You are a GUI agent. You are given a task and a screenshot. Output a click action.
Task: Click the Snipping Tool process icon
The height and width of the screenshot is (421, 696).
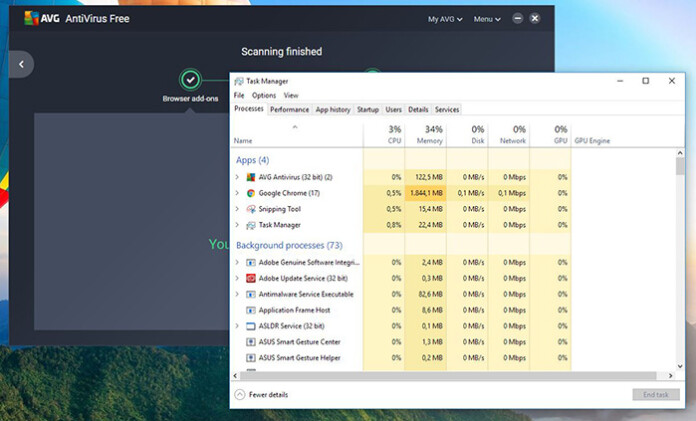[251, 209]
